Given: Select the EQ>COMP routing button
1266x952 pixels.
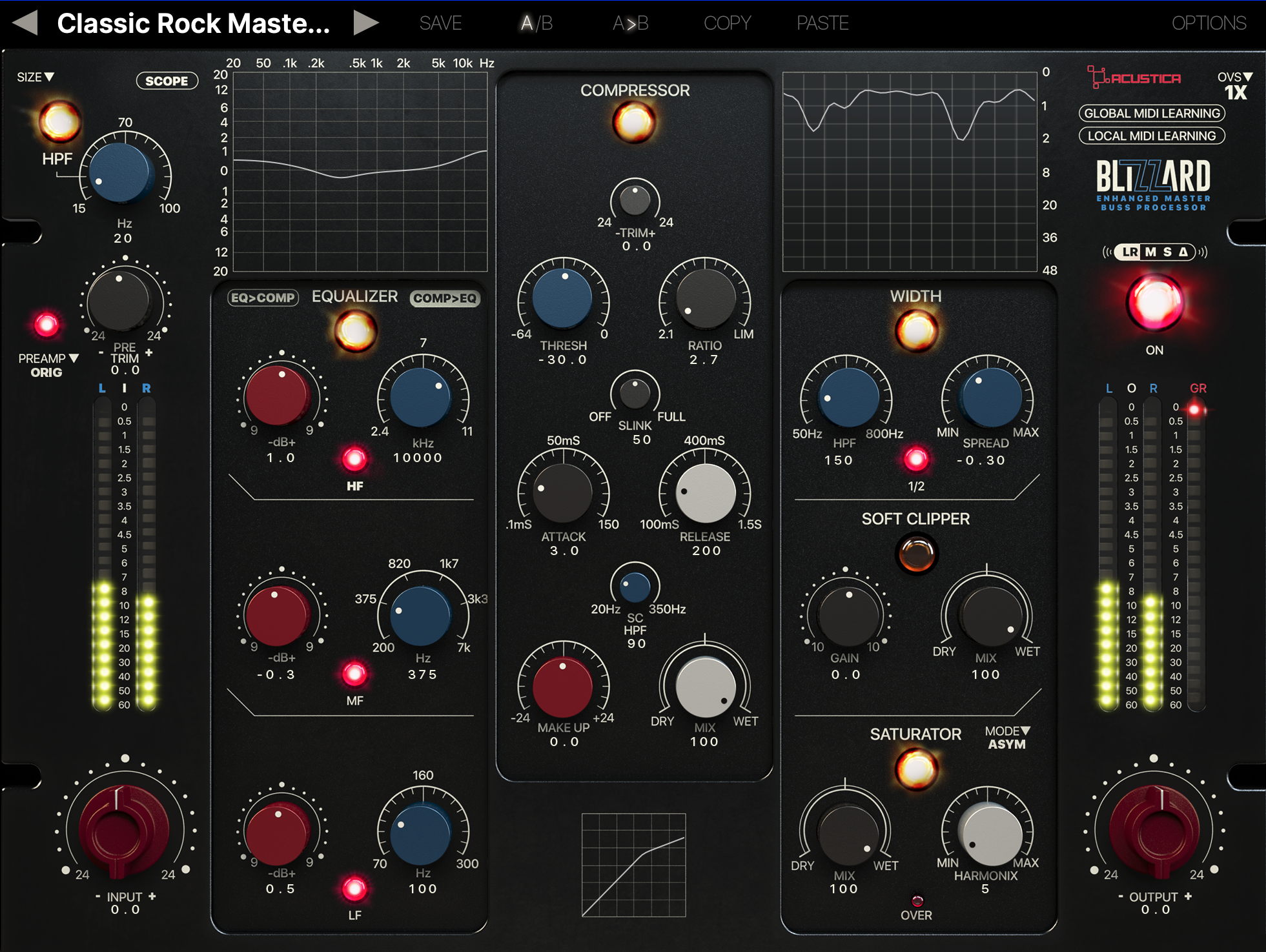Looking at the screenshot, I should [x=263, y=298].
